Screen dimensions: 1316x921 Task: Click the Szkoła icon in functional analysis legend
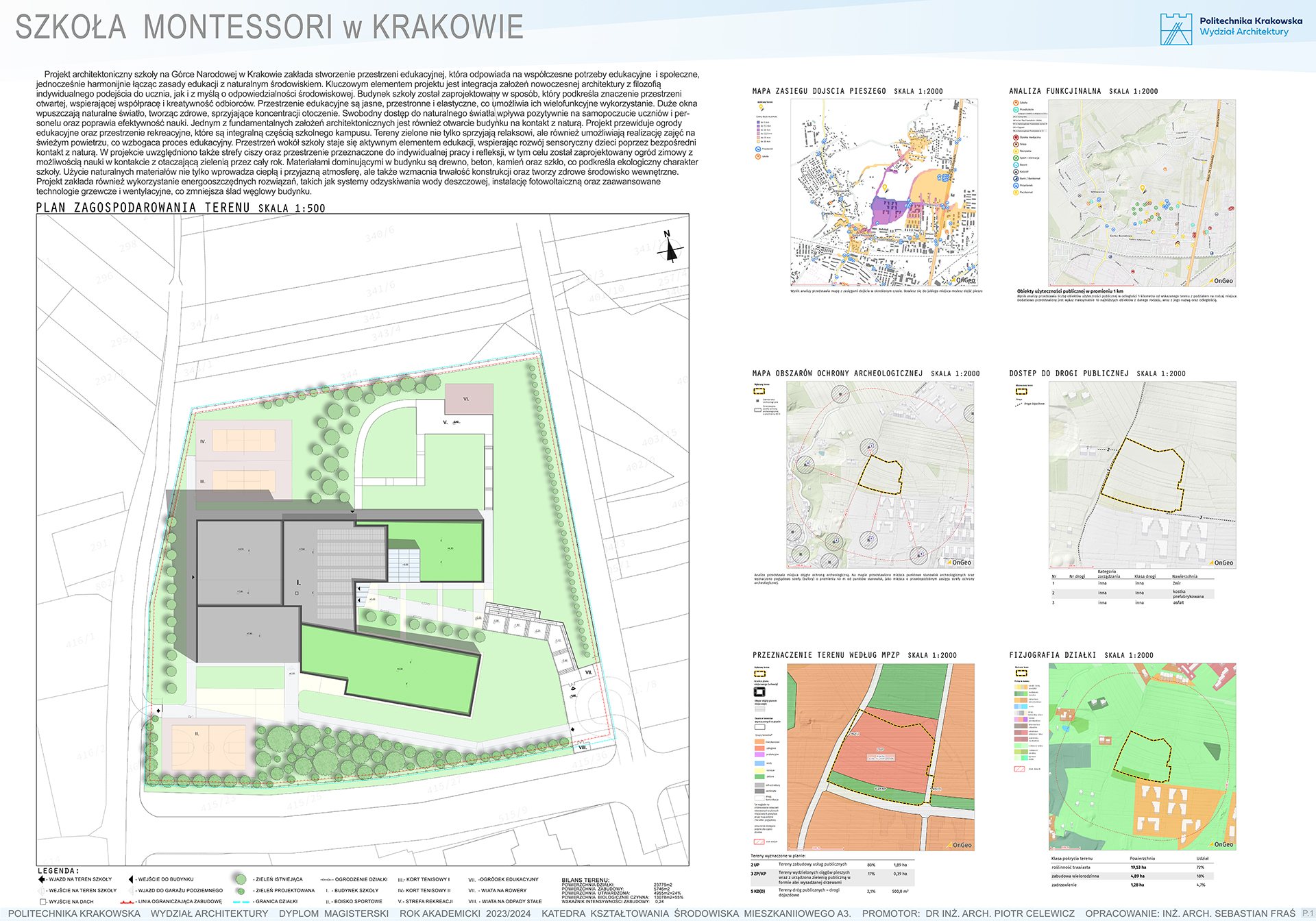[x=1016, y=103]
